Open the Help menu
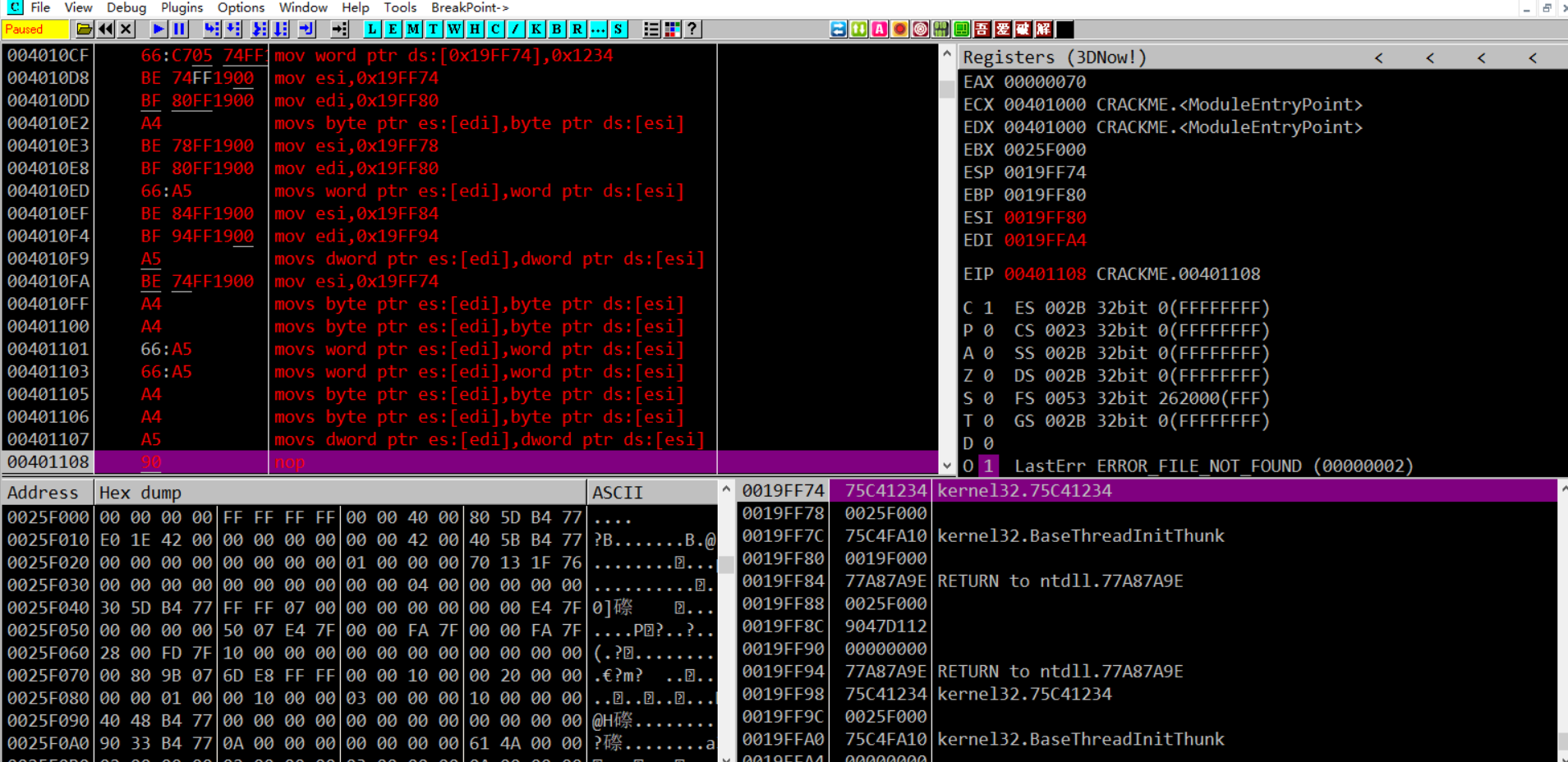Screen dimensions: 1568x762 [356, 7]
